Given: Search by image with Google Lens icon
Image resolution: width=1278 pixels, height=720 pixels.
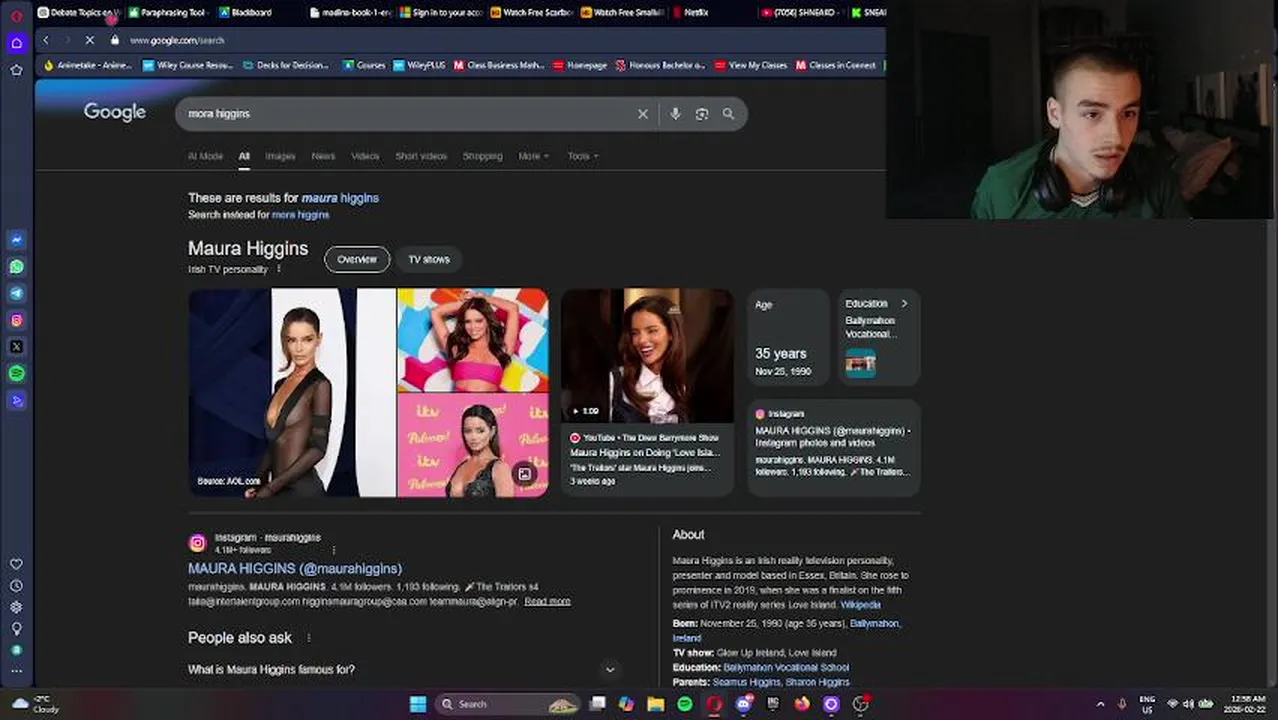Looking at the screenshot, I should pos(702,114).
